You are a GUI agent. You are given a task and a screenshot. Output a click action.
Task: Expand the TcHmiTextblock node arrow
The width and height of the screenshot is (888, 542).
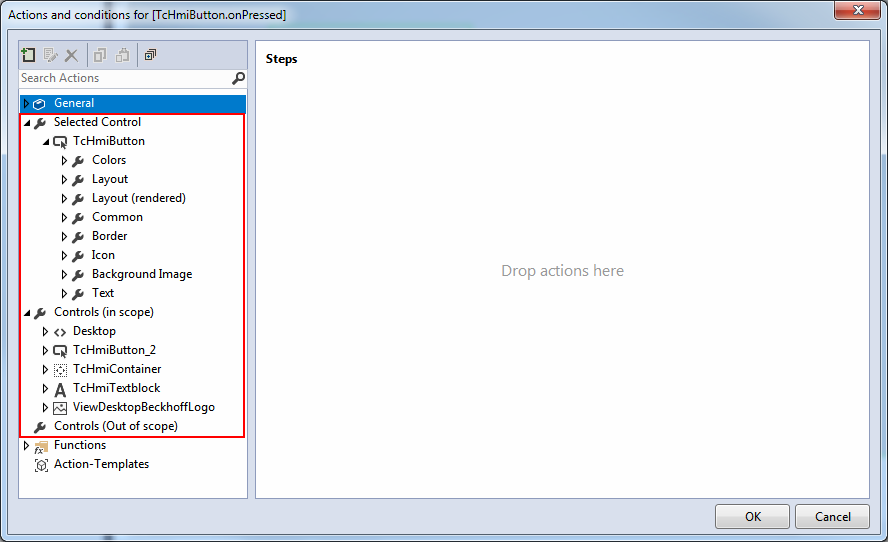[45, 389]
